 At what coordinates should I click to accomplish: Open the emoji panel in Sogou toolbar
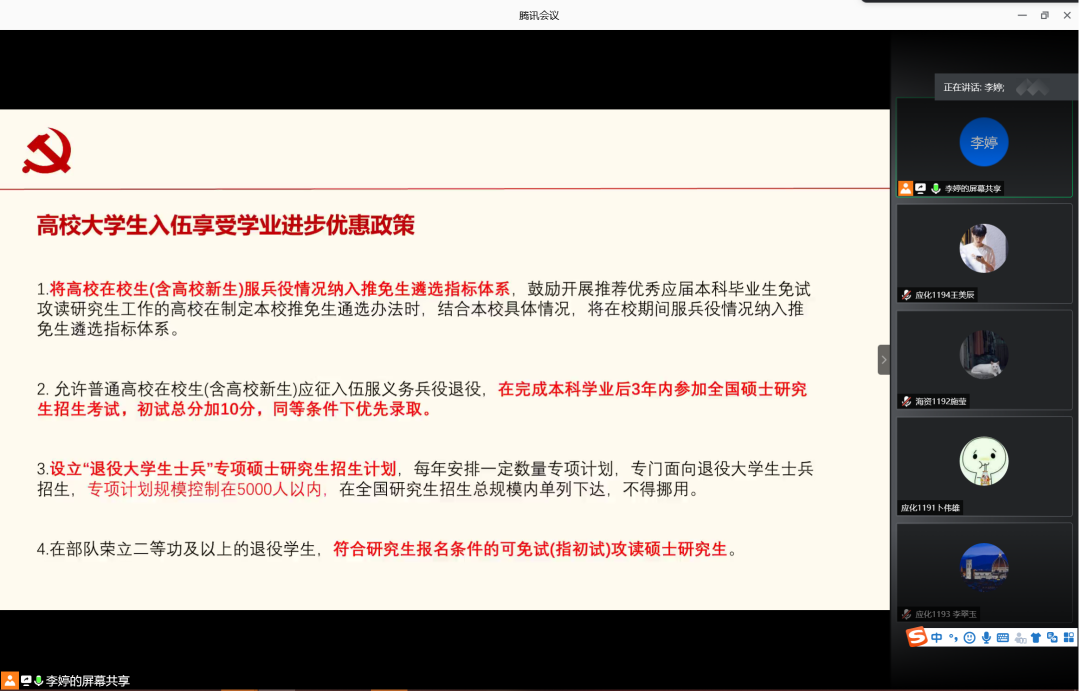[x=969, y=638]
